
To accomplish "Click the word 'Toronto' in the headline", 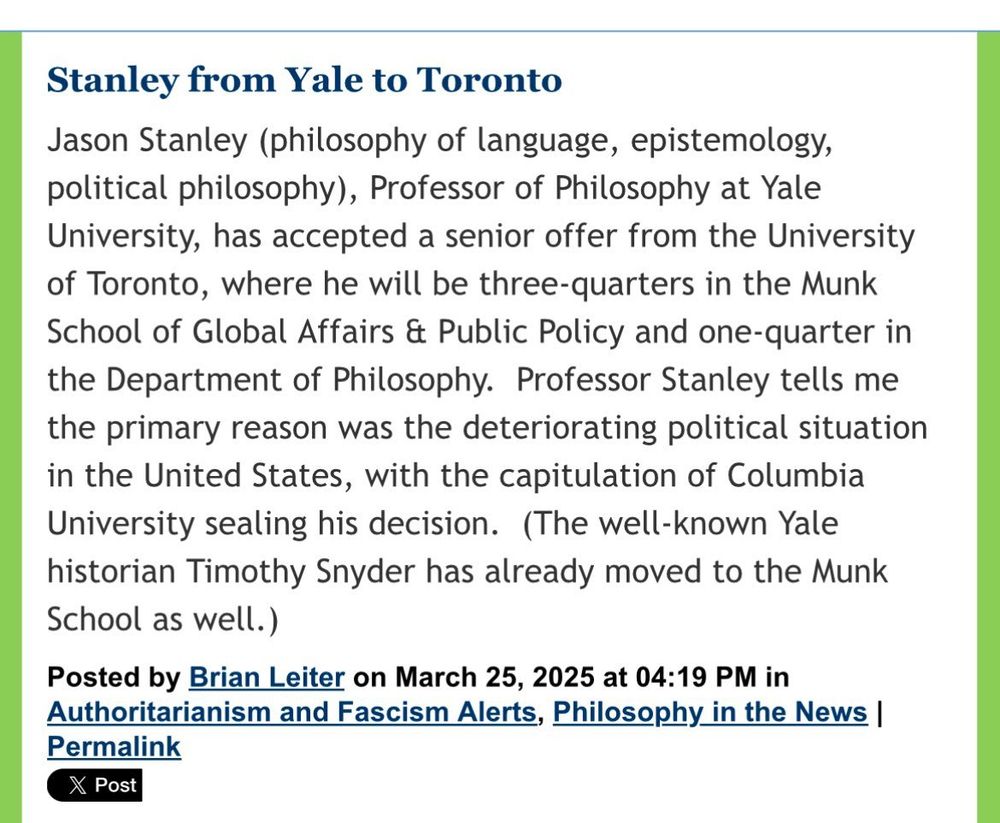I will (489, 80).
